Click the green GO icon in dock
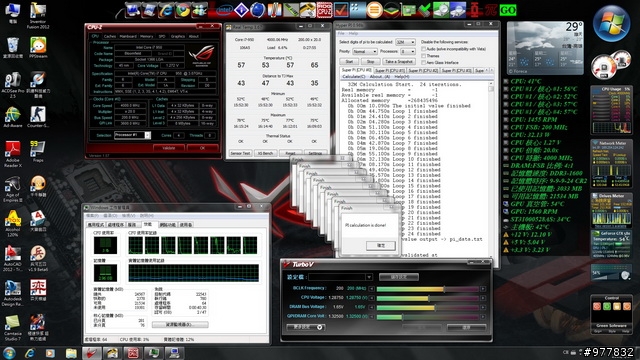The image size is (640, 360). (x=508, y=10)
